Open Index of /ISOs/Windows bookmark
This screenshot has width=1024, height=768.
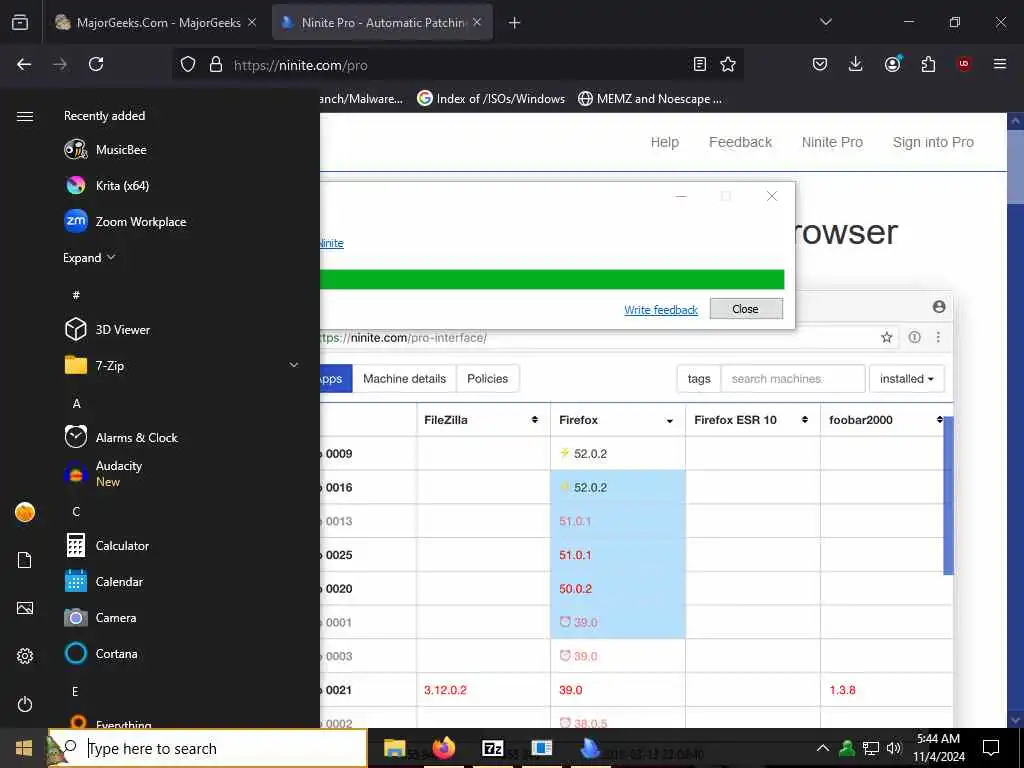click(491, 99)
